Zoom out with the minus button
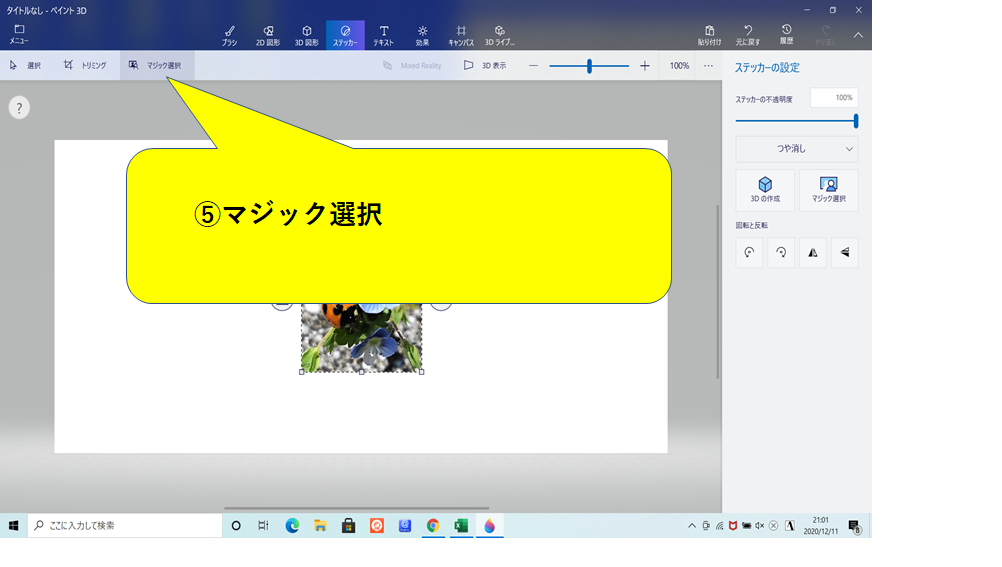This screenshot has width=1002, height=567. pos(533,66)
